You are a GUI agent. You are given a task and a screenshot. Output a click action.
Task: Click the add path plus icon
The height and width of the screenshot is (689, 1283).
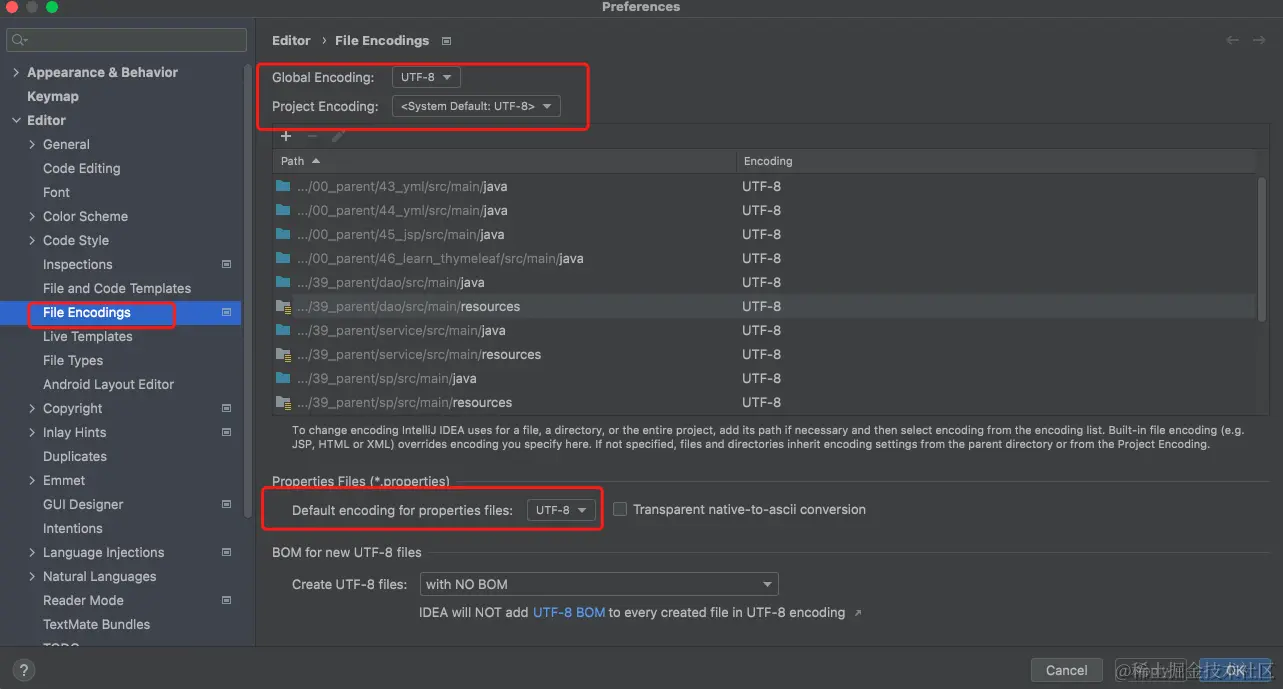(x=286, y=136)
